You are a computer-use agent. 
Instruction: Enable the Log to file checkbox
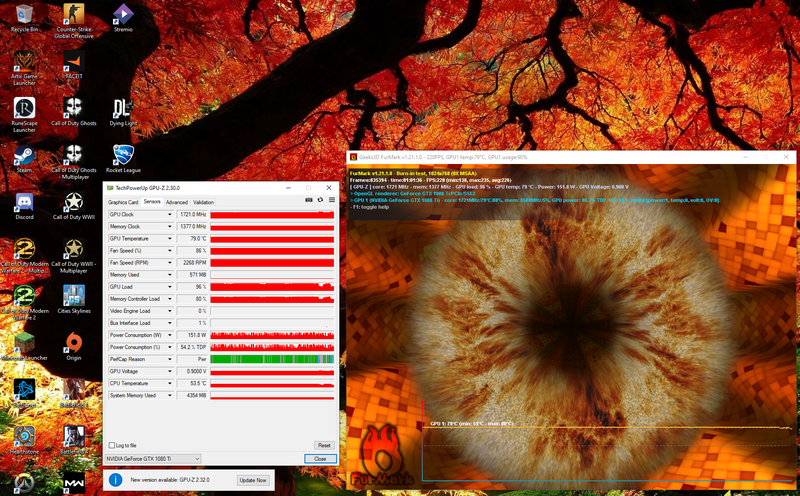[x=112, y=445]
